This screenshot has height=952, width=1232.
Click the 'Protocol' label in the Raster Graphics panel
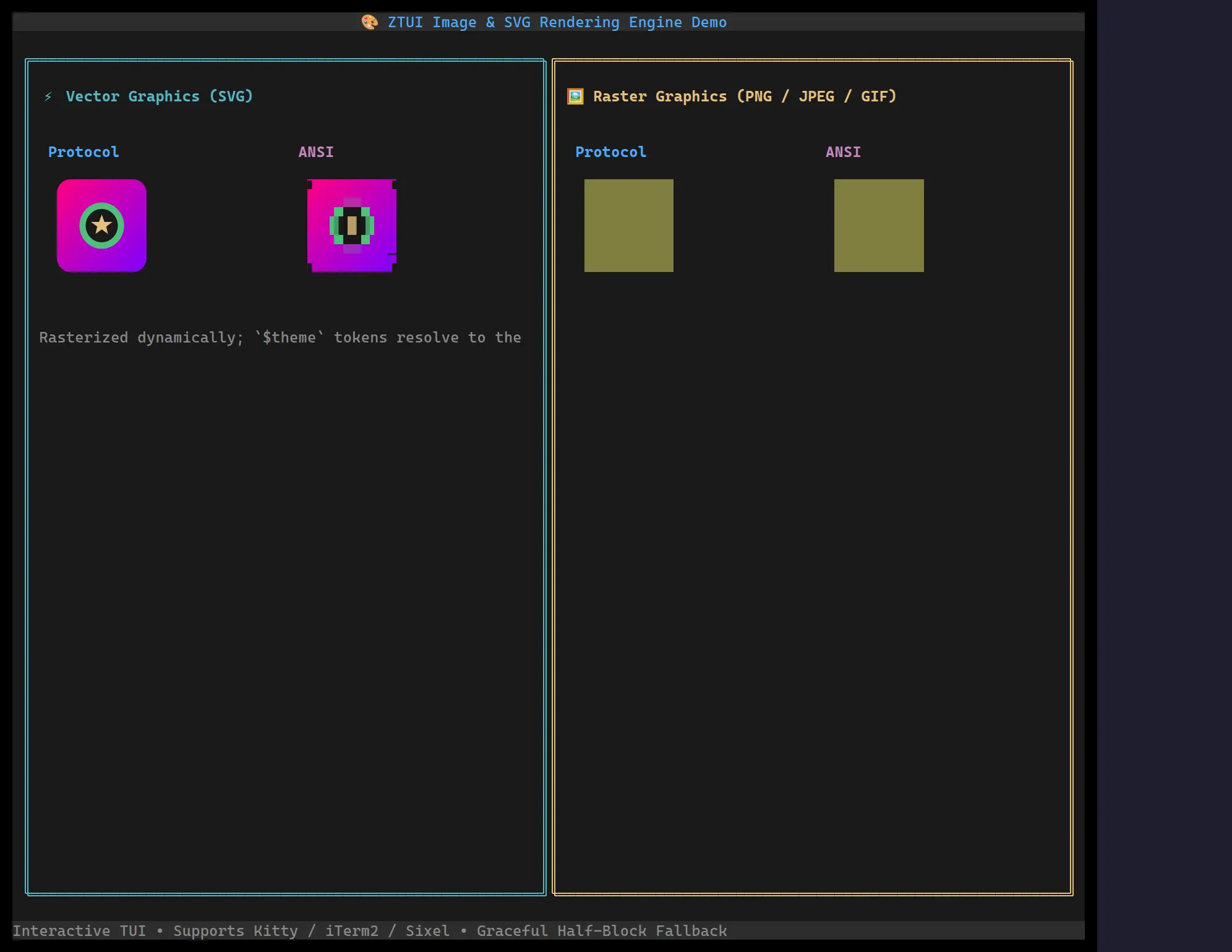tap(610, 152)
